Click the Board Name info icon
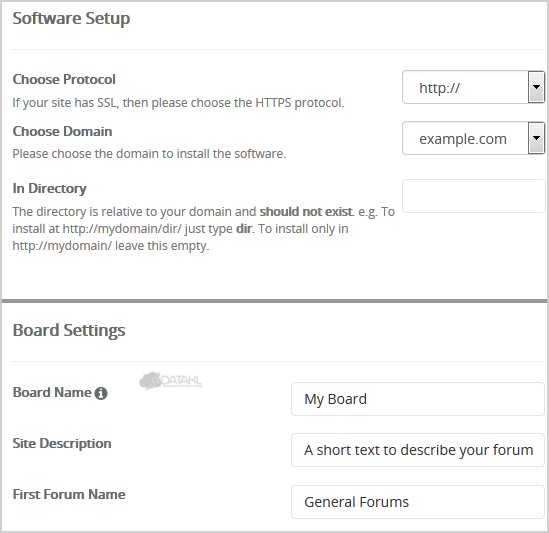Viewport: 549px width, 533px height. pyautogui.click(x=101, y=393)
